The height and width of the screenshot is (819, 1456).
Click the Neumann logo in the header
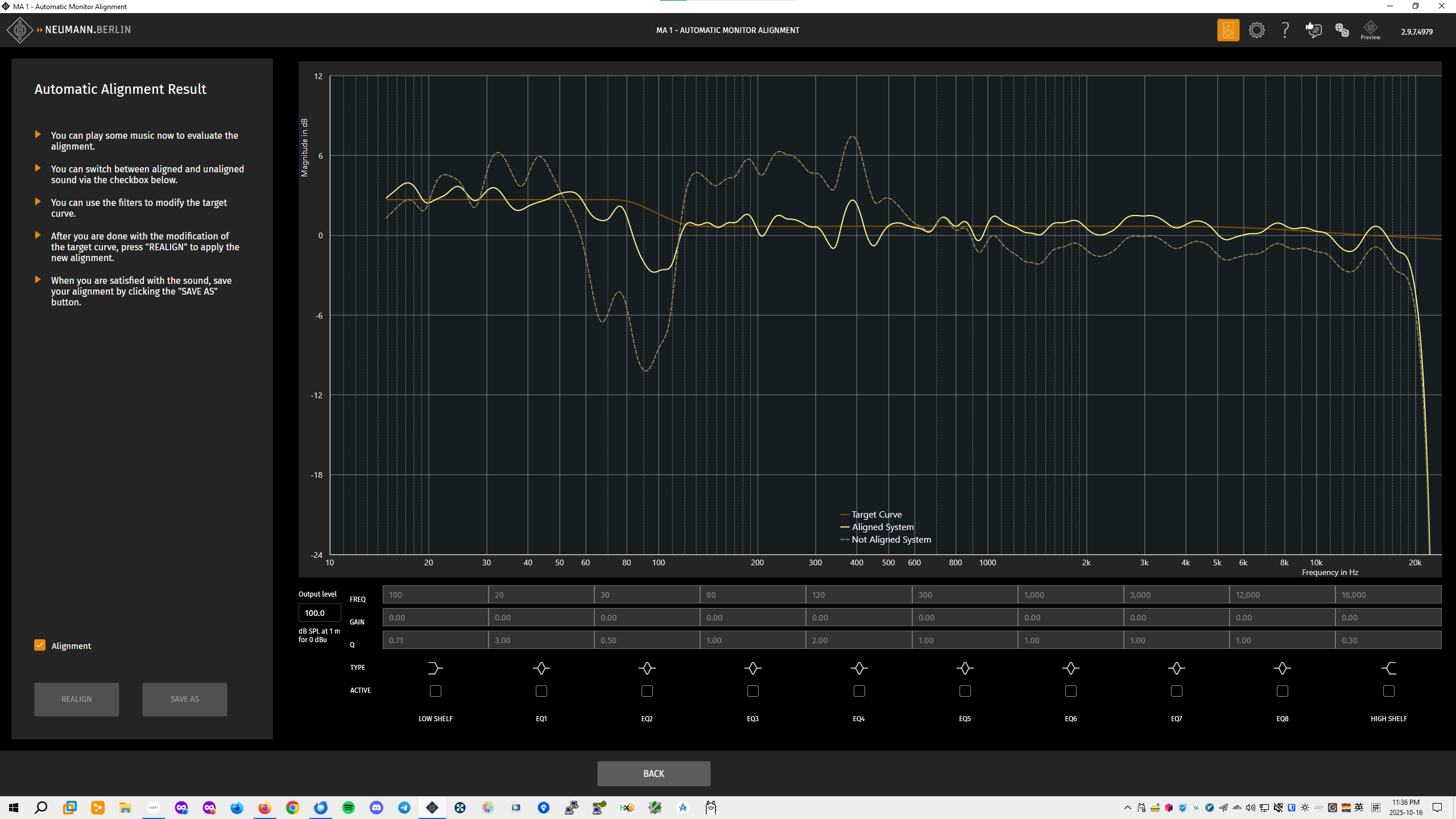point(20,30)
